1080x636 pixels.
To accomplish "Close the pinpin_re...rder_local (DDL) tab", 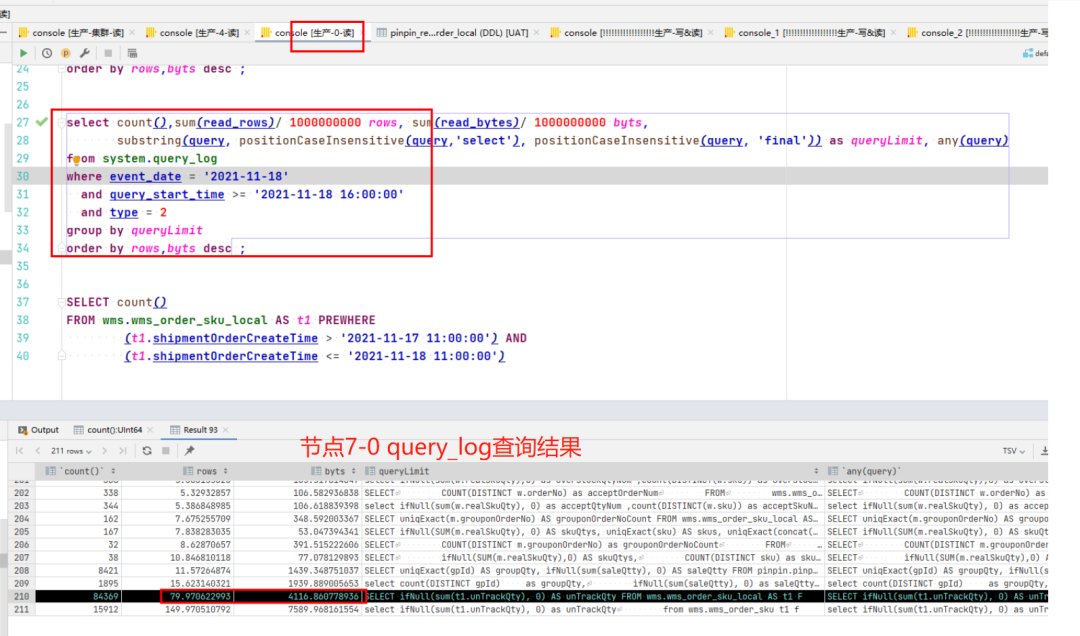I will [x=536, y=32].
